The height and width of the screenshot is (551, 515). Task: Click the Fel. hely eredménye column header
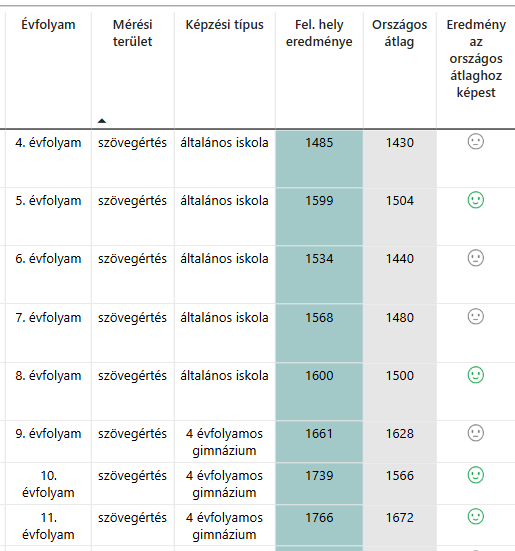click(319, 33)
